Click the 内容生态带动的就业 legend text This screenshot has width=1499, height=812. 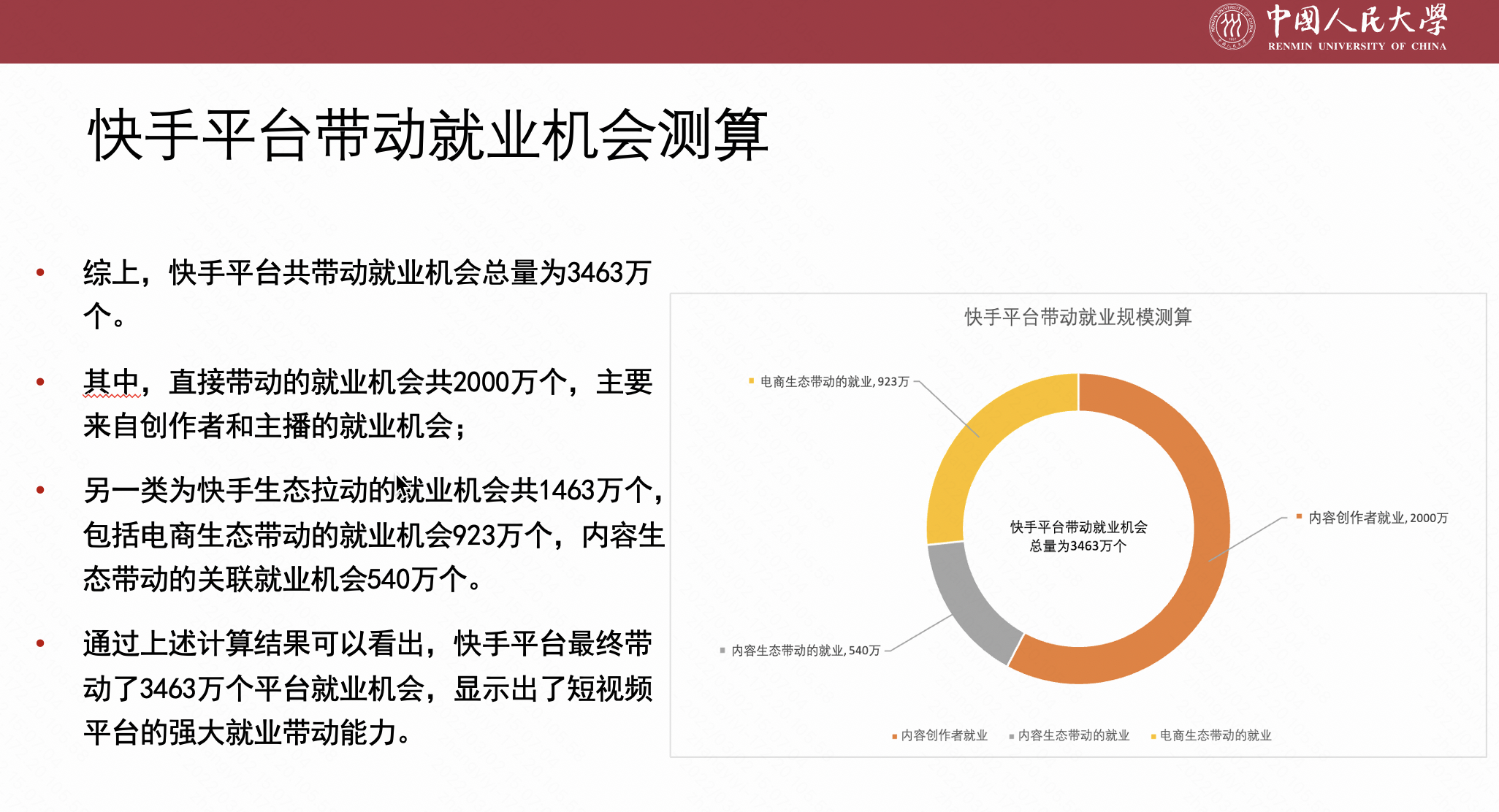[1073, 735]
